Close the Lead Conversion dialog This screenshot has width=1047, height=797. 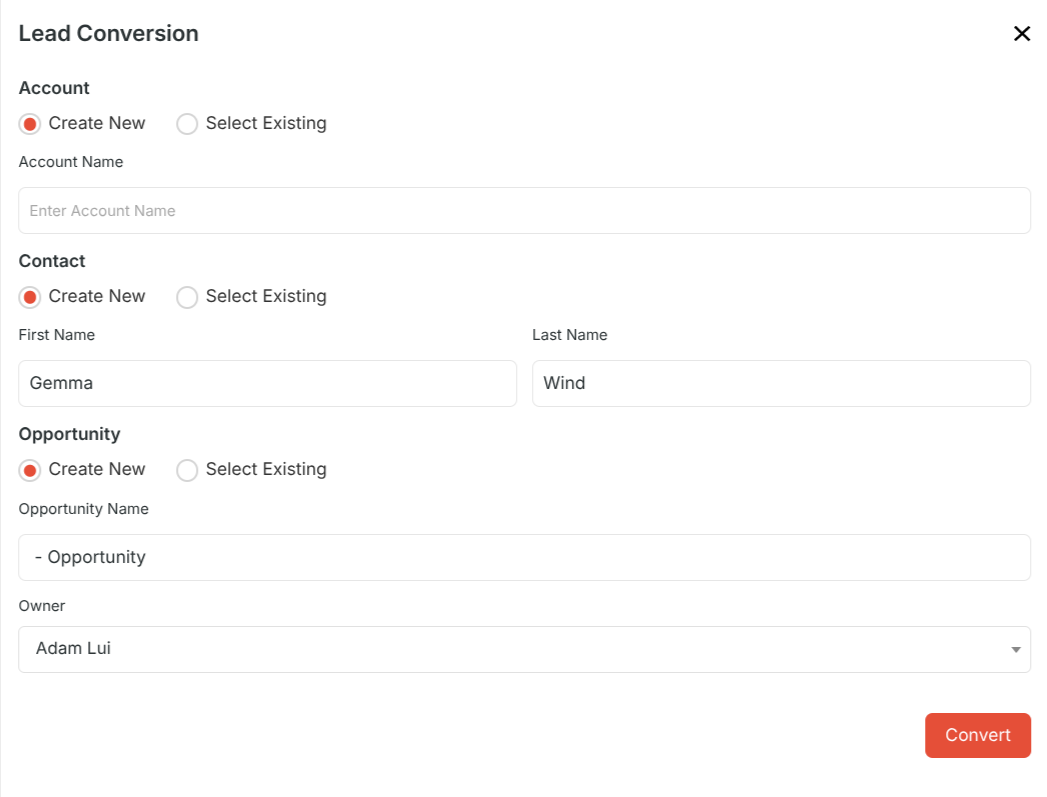(x=1022, y=33)
